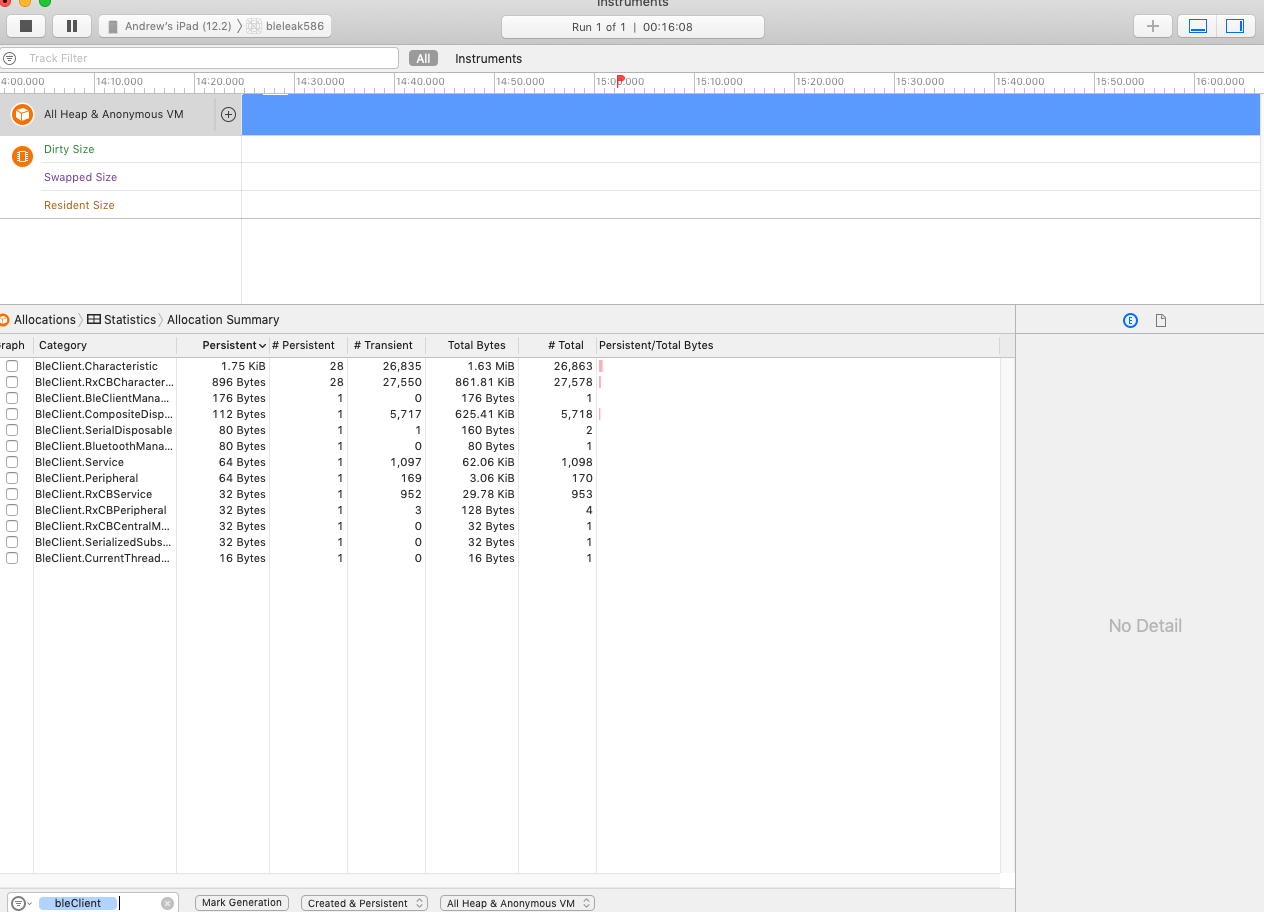Pause the recording
Screen dimensions: 1264x912
click(x=71, y=25)
